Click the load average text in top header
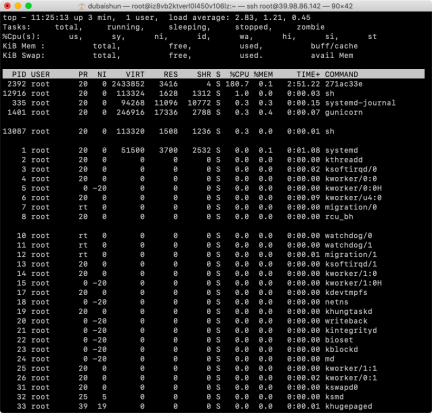Viewport: 432px width, 413px height. click(239, 17)
